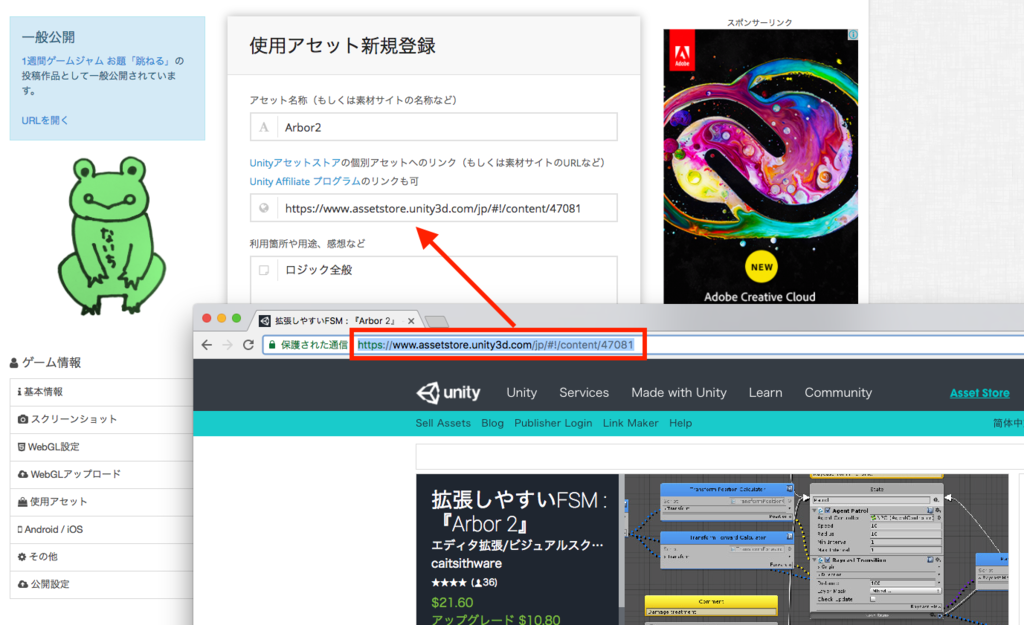
Task: Open Made with Unity nav item
Action: [679, 393]
